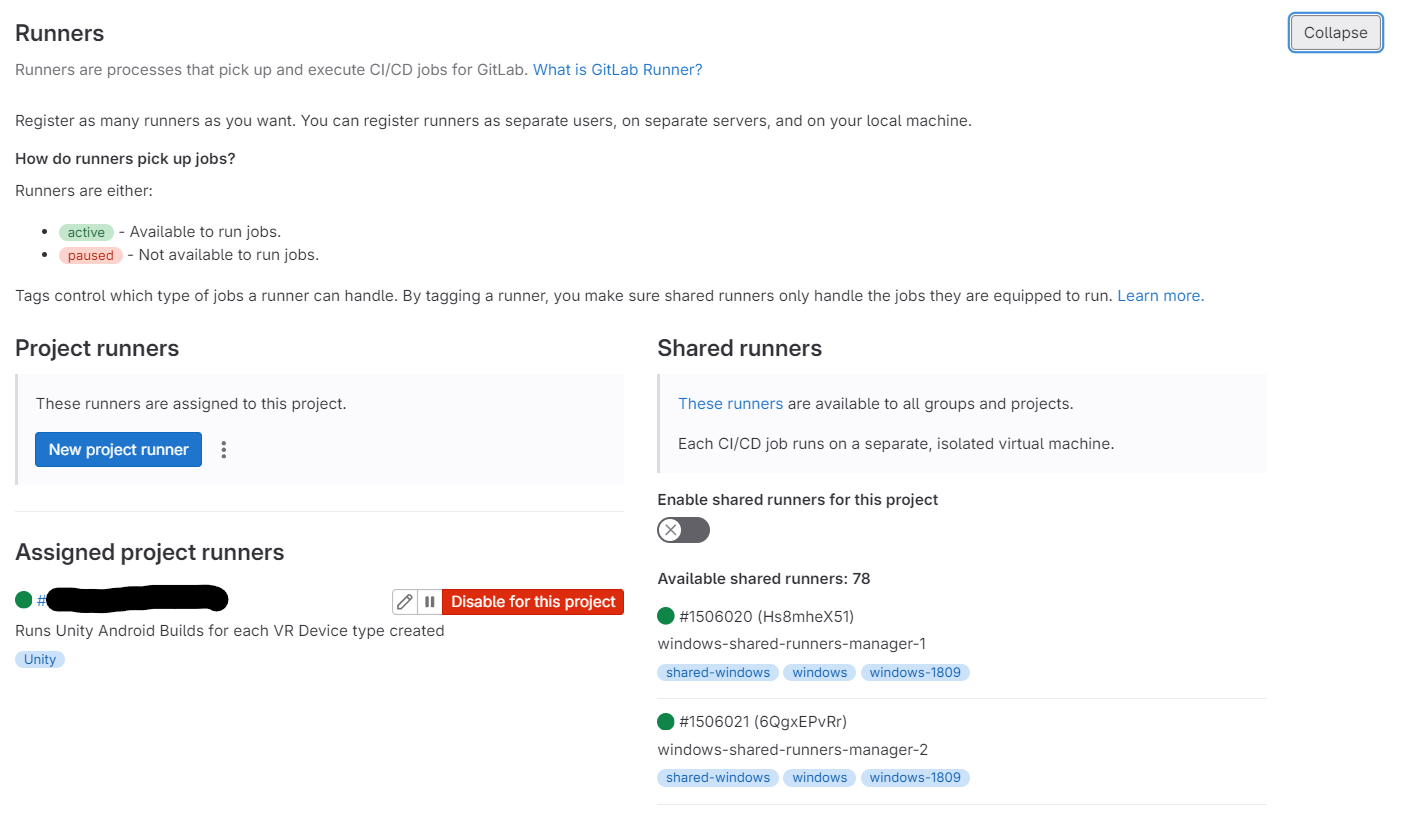Select shared-windows tag under runner #1506021
This screenshot has height=813, width=1411.
[x=718, y=777]
